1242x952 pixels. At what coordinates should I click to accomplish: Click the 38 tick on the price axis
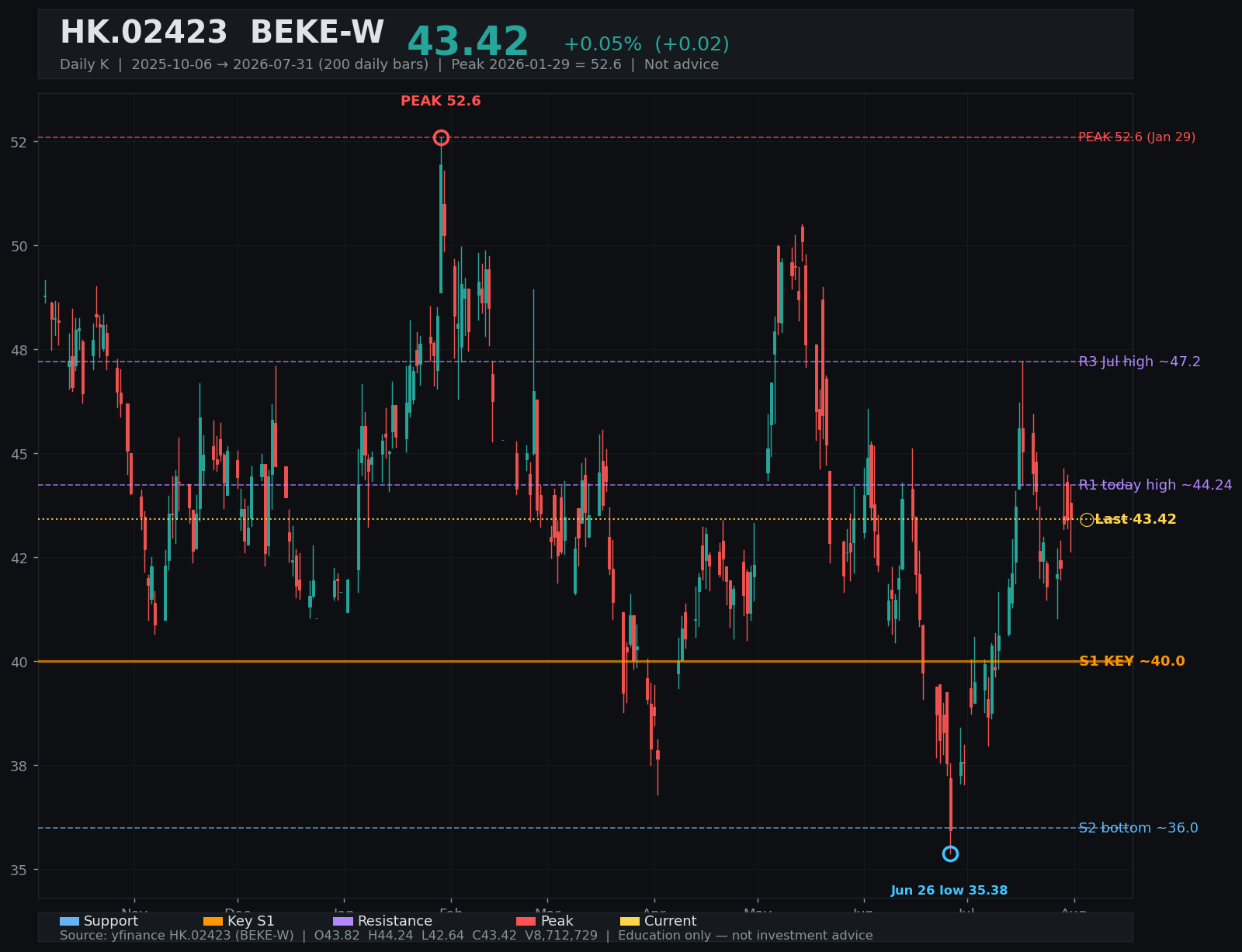(x=19, y=767)
